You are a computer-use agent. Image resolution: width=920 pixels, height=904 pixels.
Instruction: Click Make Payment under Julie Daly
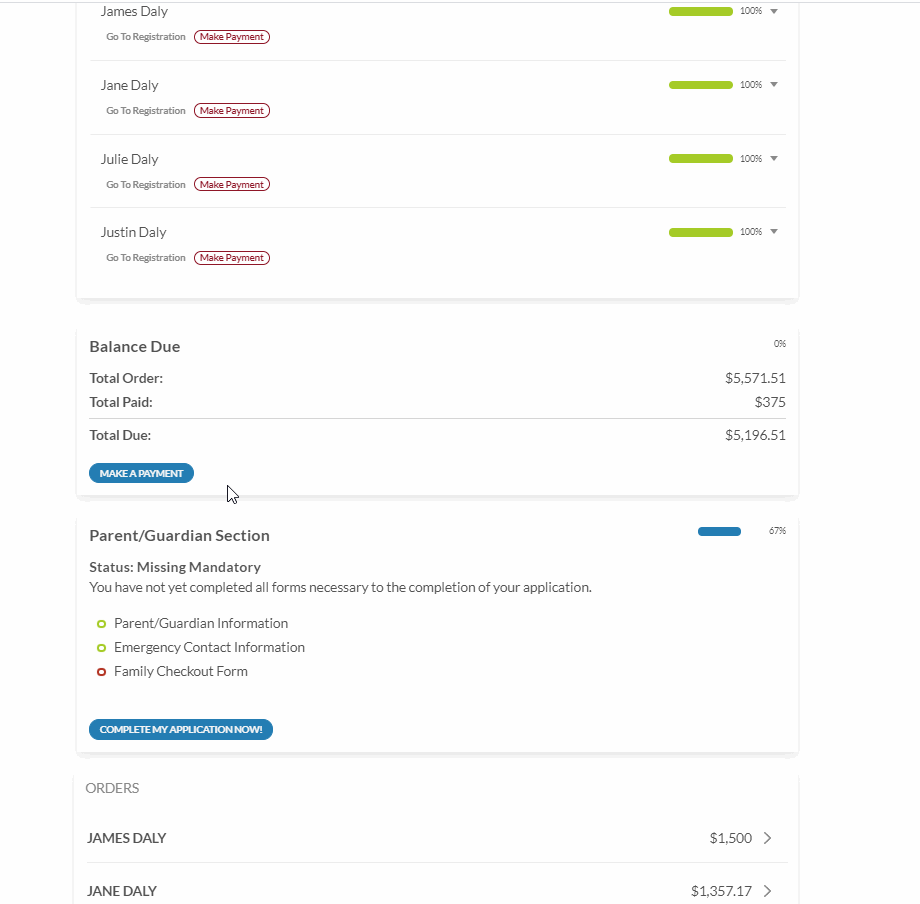pyautogui.click(x=232, y=185)
